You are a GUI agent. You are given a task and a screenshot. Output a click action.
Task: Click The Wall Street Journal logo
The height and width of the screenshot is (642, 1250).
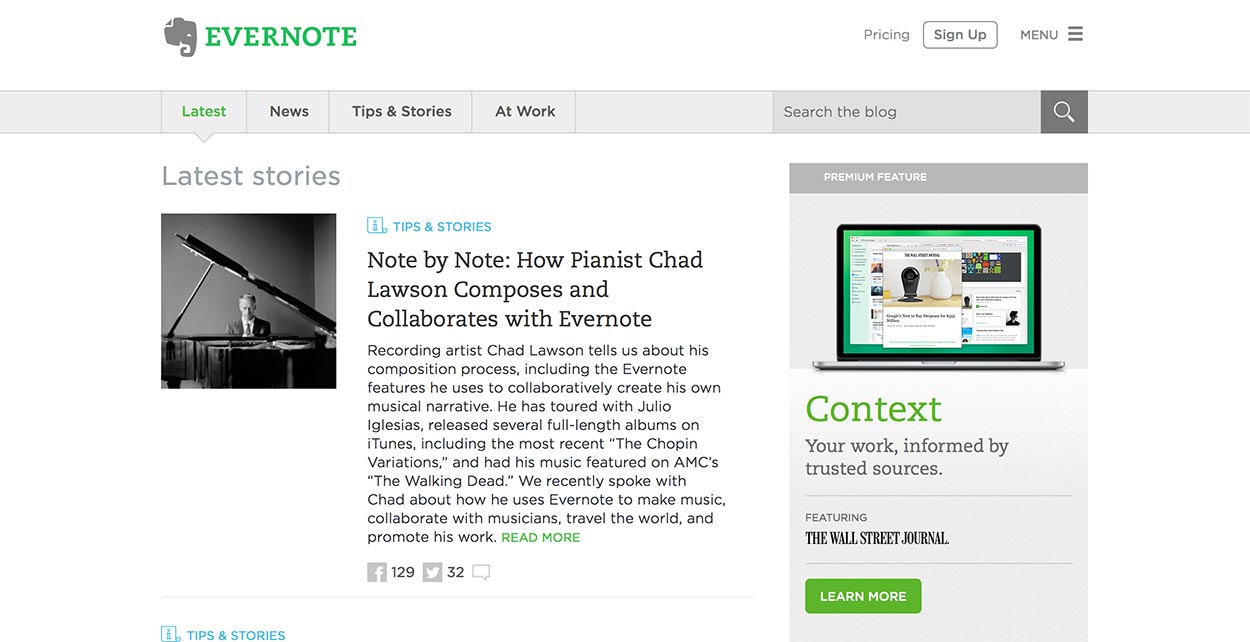[877, 538]
